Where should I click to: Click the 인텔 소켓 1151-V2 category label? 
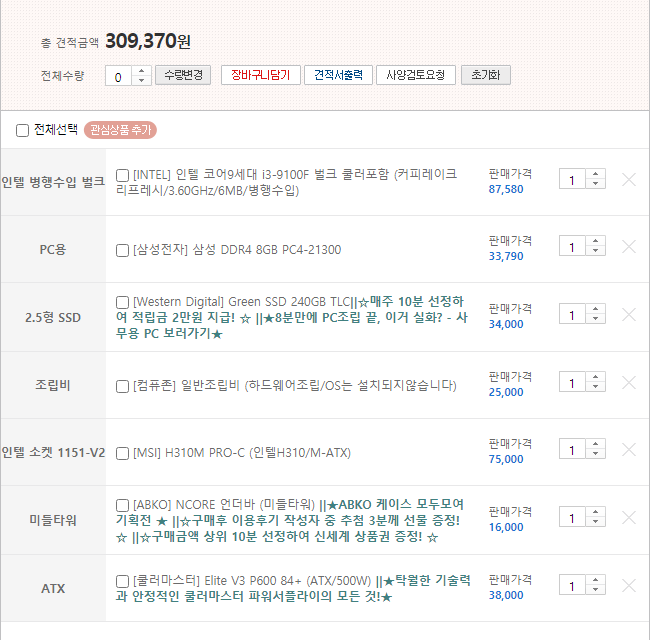53,453
